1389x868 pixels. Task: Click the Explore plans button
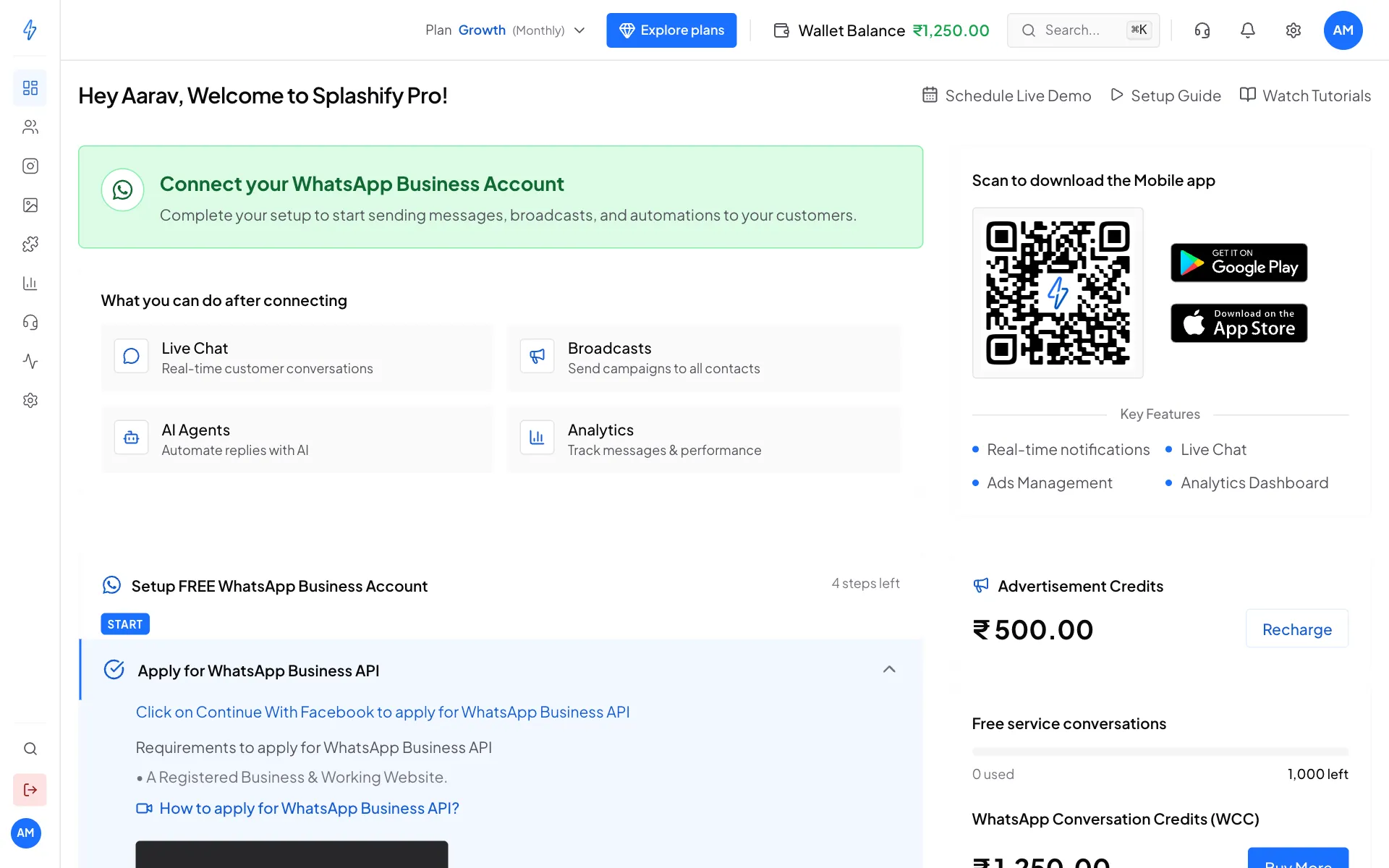[671, 30]
